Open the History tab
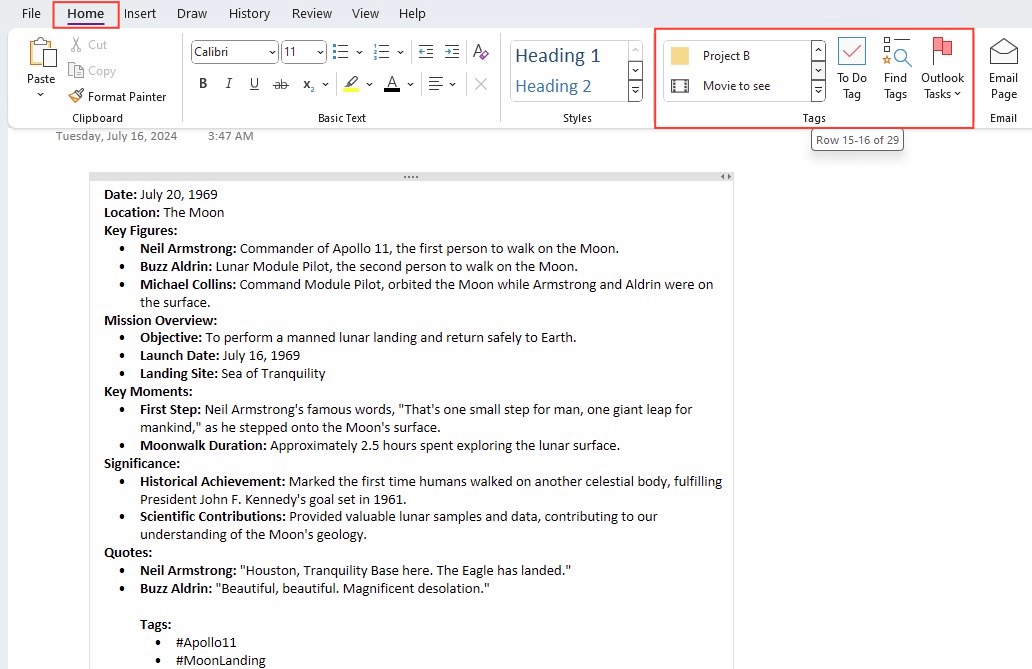This screenshot has width=1032, height=669. coord(249,14)
